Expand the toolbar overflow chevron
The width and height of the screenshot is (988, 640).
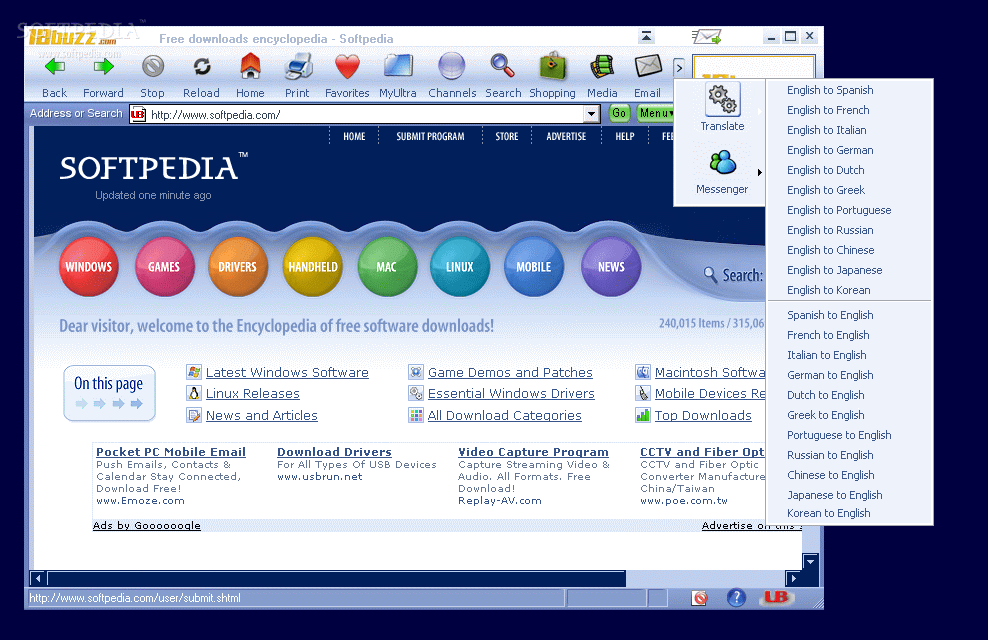[679, 67]
